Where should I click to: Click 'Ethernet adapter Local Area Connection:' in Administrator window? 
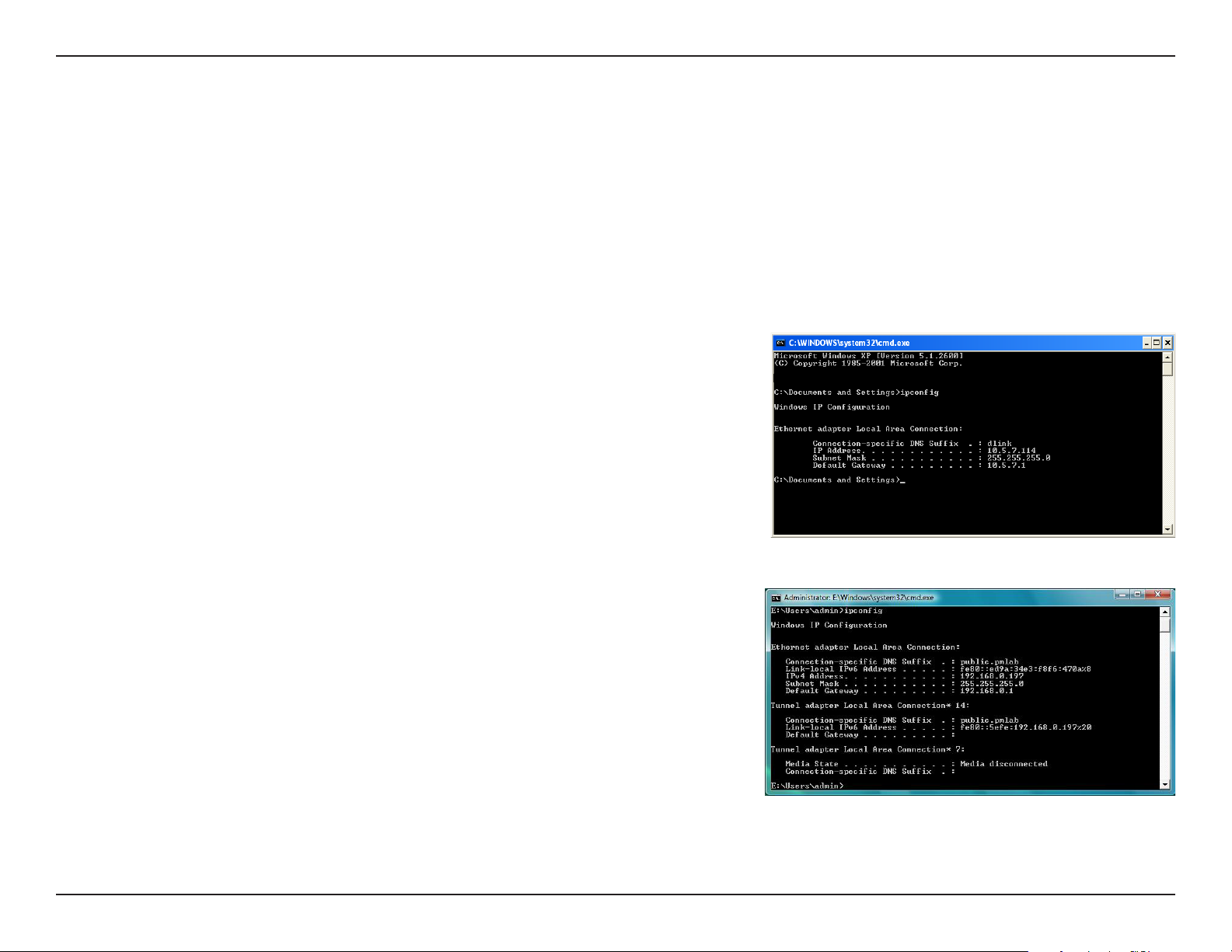coord(865,647)
